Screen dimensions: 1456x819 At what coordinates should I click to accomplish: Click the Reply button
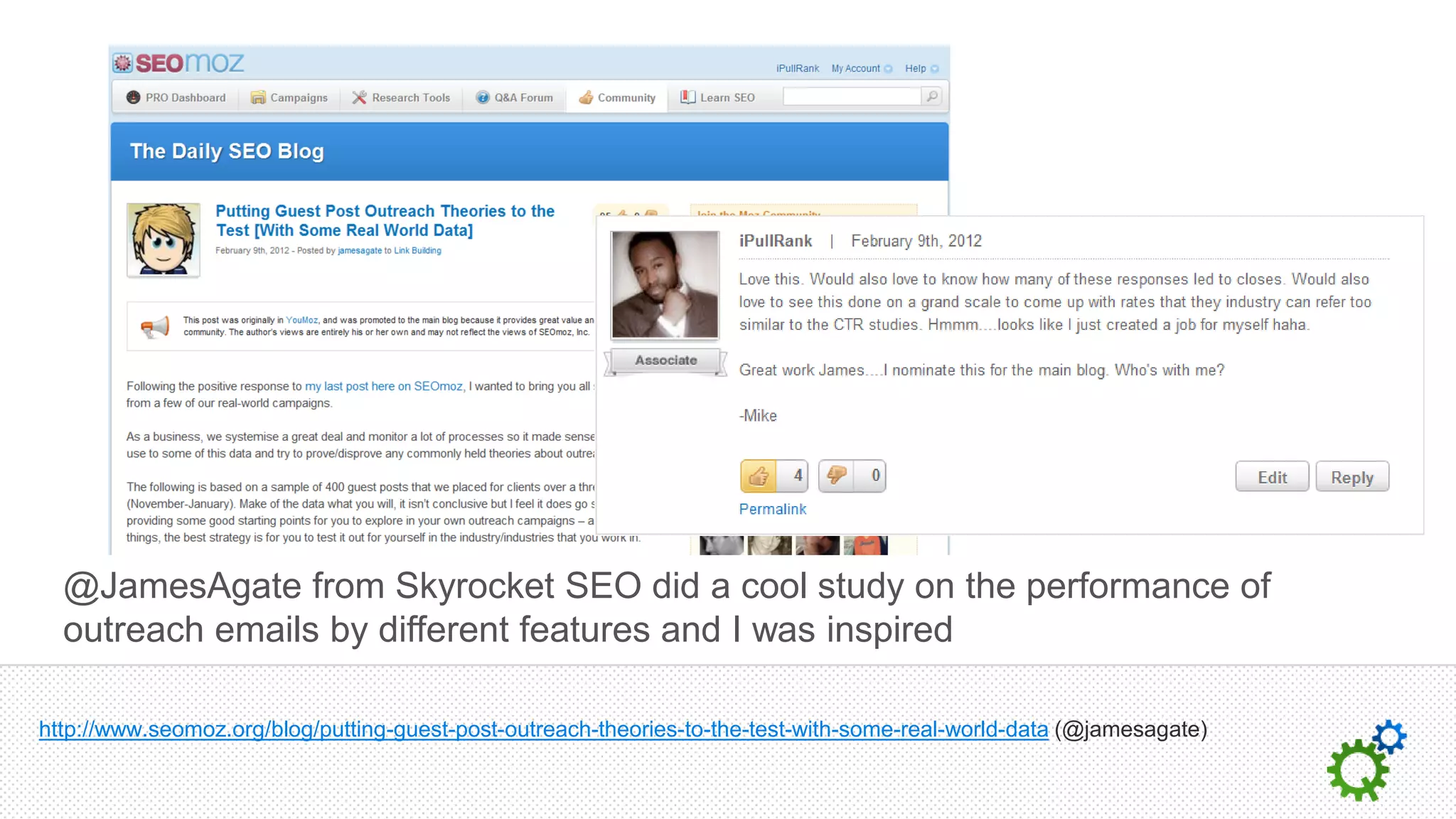[1351, 477]
